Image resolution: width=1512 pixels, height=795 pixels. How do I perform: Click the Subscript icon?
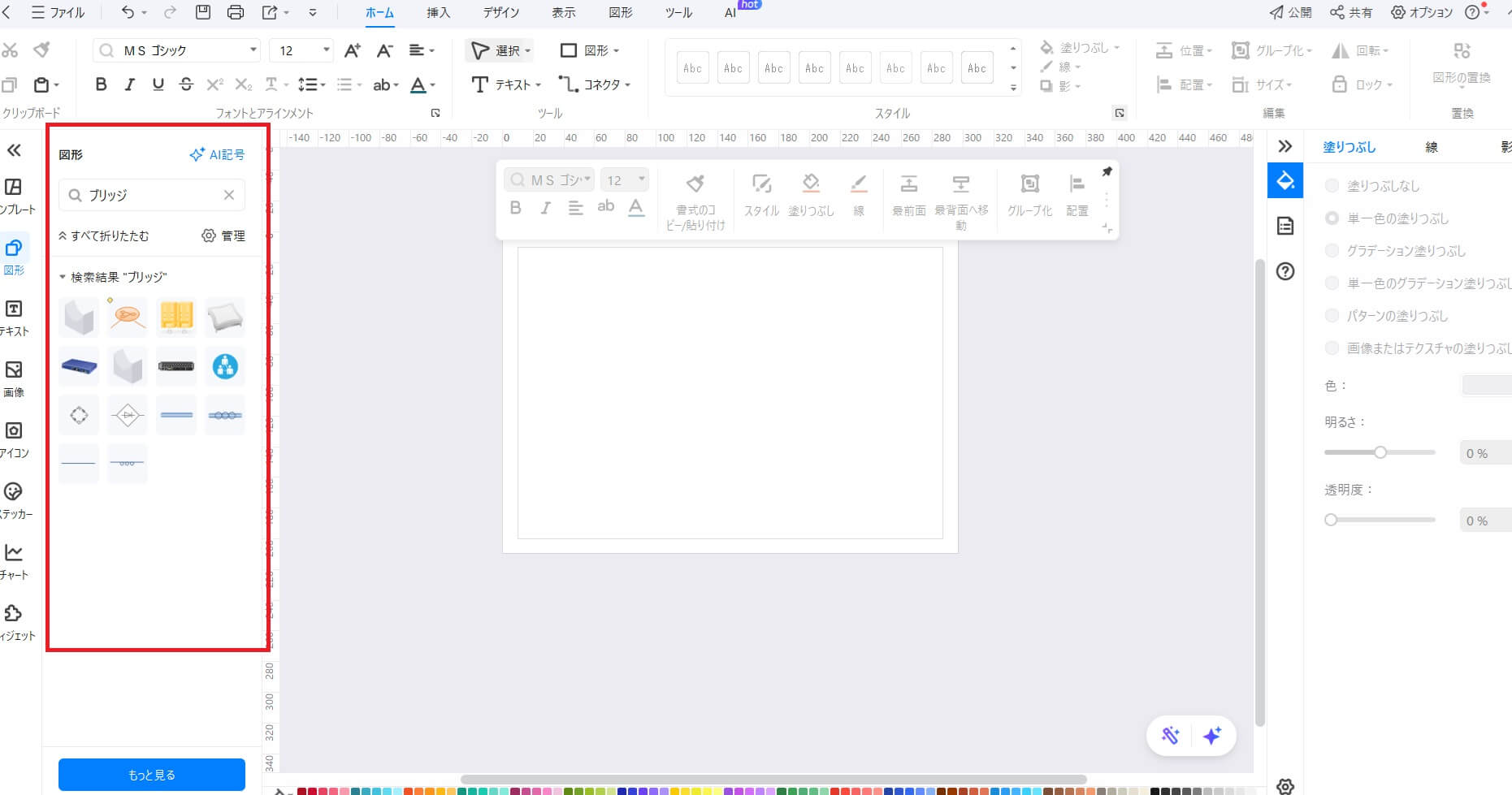click(x=243, y=84)
